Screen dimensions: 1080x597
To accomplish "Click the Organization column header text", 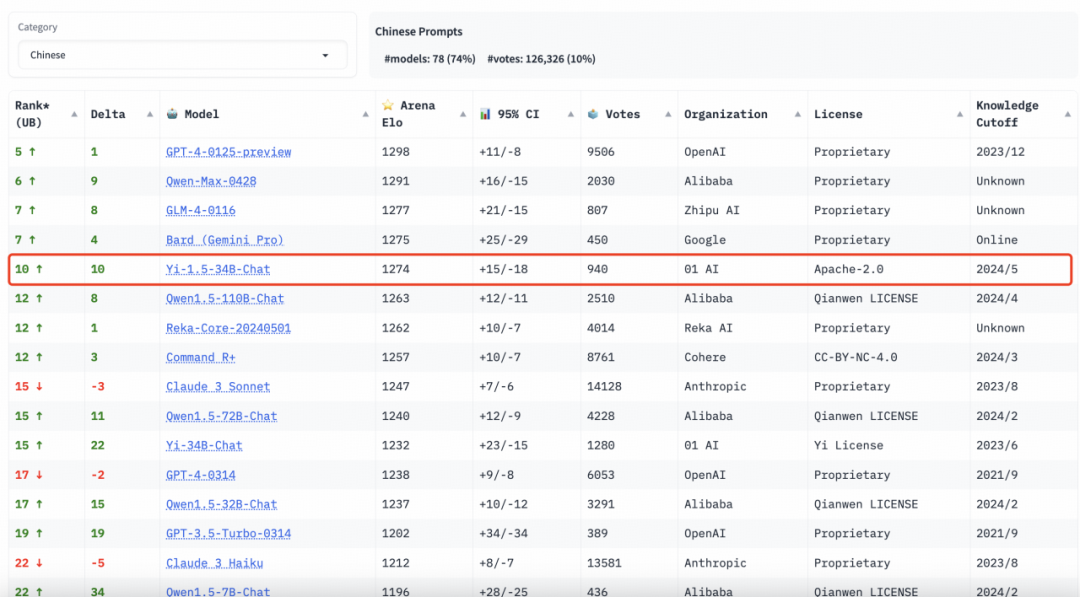I will pos(725,114).
